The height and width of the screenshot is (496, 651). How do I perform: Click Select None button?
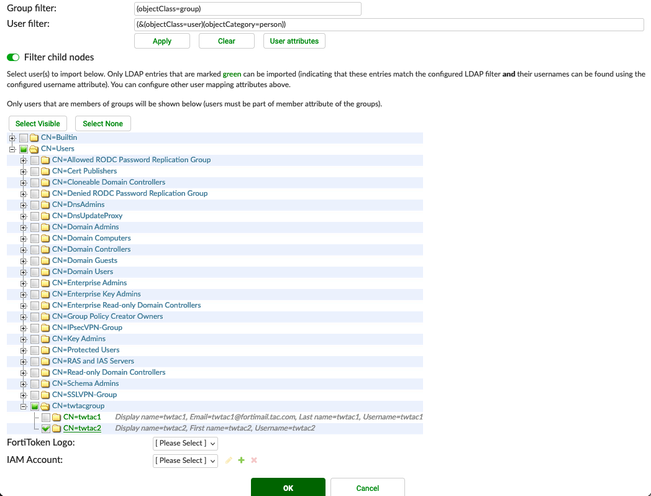[103, 124]
